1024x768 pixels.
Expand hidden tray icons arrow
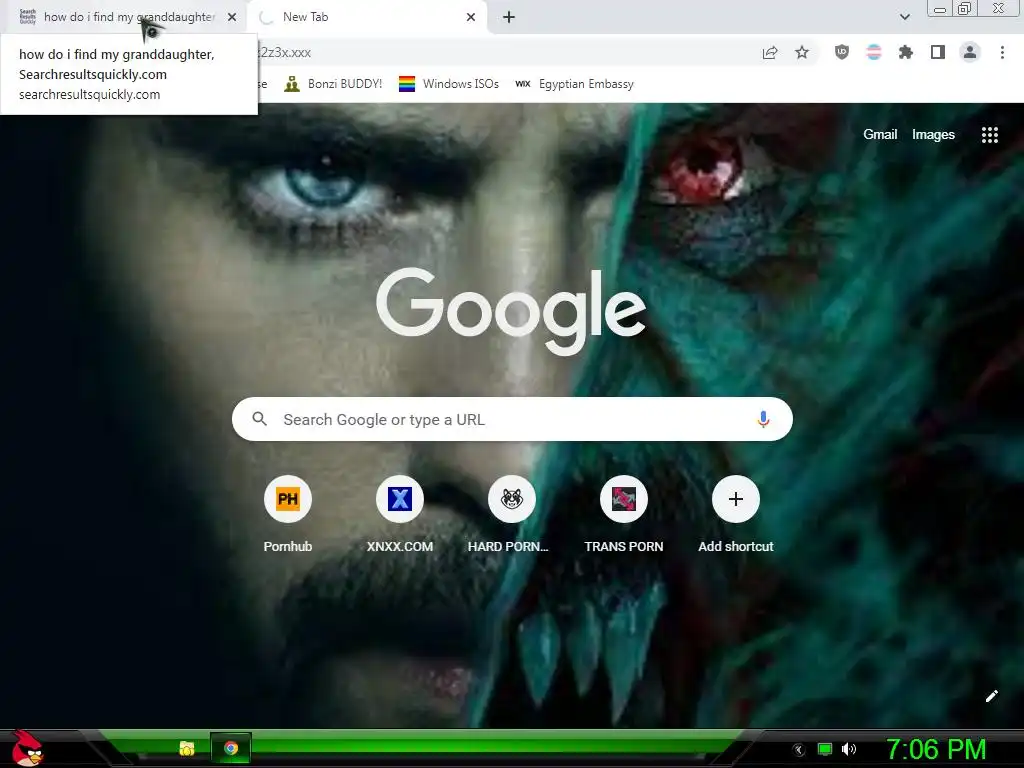click(x=799, y=750)
